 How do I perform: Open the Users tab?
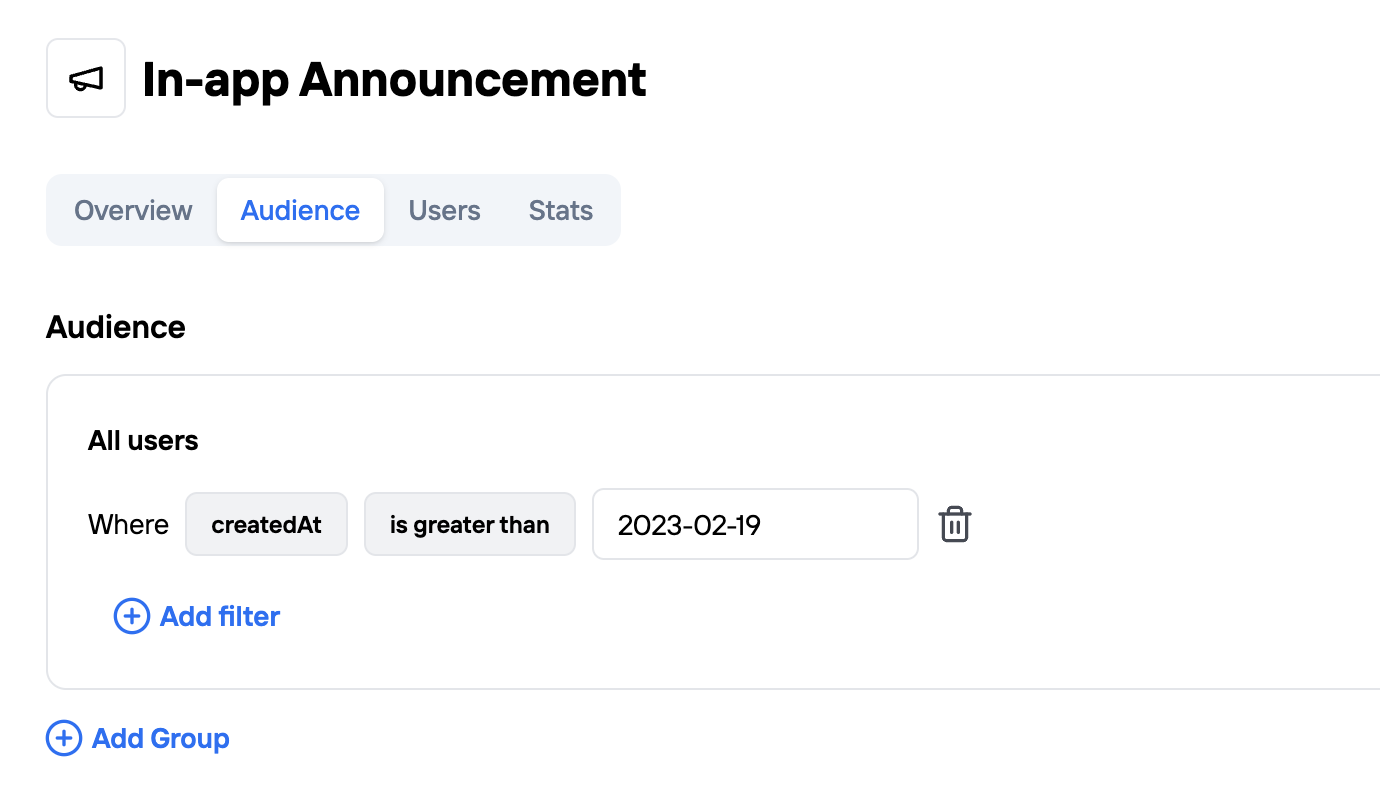[x=444, y=210]
